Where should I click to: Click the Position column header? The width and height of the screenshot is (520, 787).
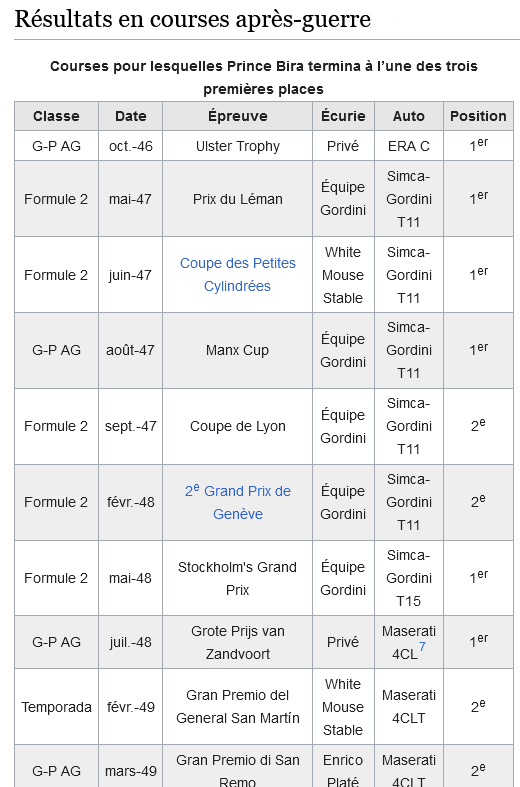click(x=478, y=116)
